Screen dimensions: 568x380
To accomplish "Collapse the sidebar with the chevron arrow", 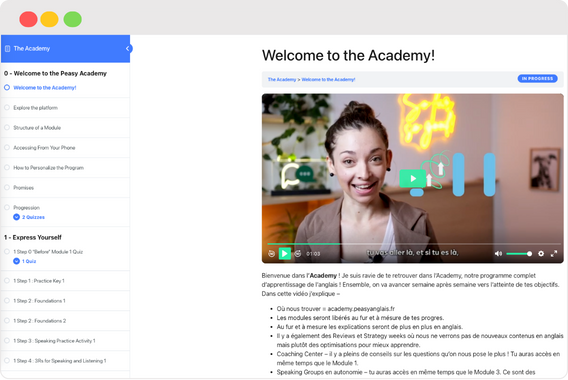I will 128,49.
